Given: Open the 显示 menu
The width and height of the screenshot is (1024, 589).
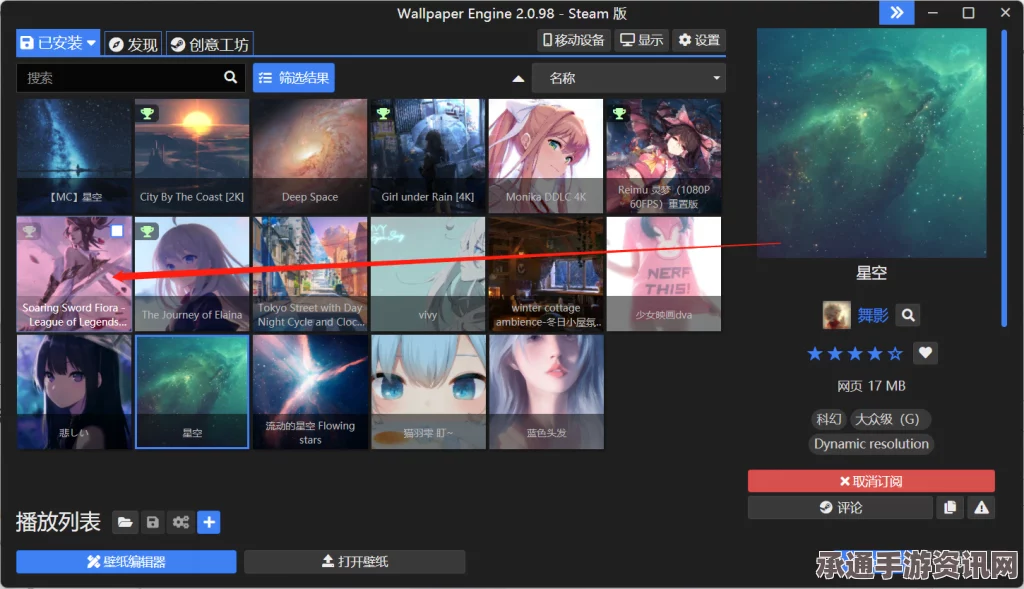Looking at the screenshot, I should [641, 40].
